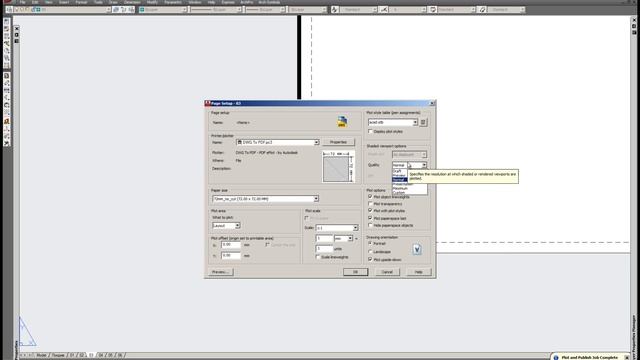Image resolution: width=640 pixels, height=360 pixels.
Task: Click the printer Properties button
Action: (x=338, y=142)
